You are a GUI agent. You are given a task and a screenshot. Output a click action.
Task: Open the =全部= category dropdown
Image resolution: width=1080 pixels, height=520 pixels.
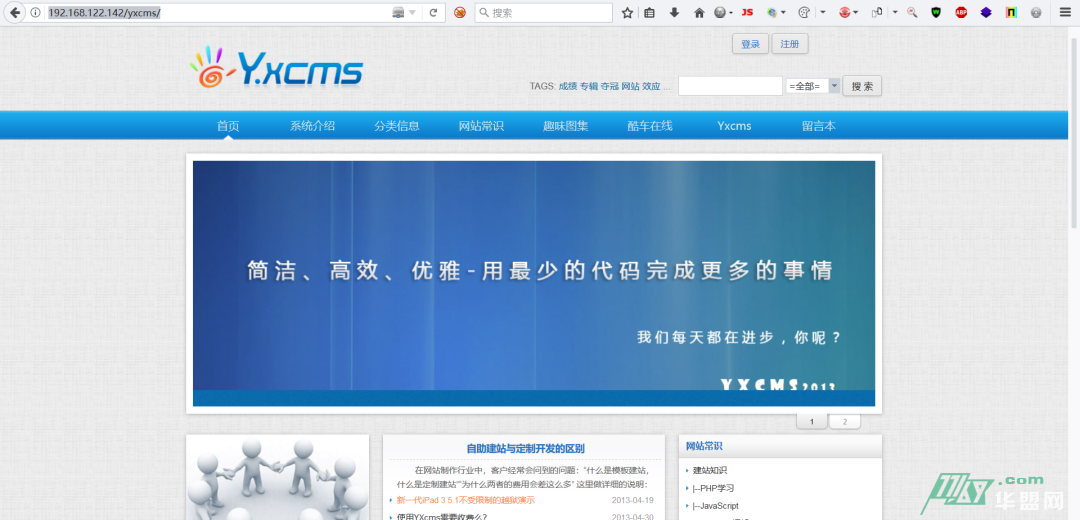pyautogui.click(x=813, y=86)
